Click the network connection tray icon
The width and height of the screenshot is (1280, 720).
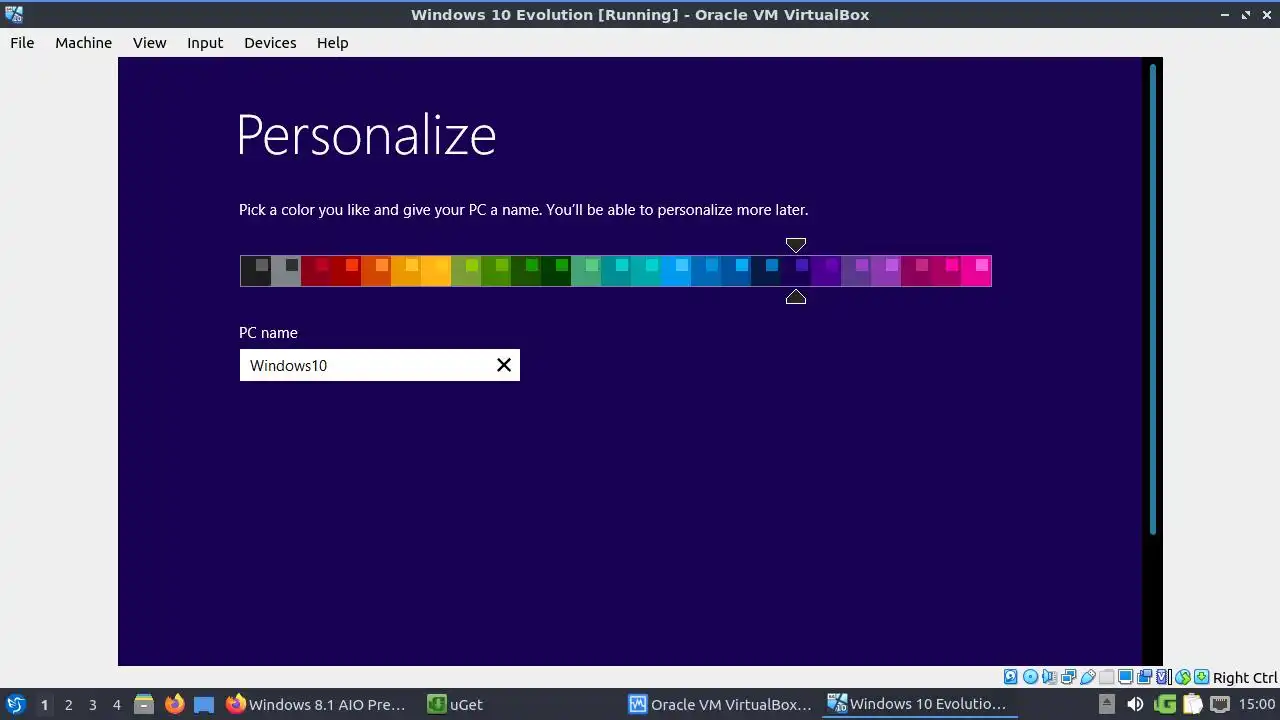point(1221,704)
